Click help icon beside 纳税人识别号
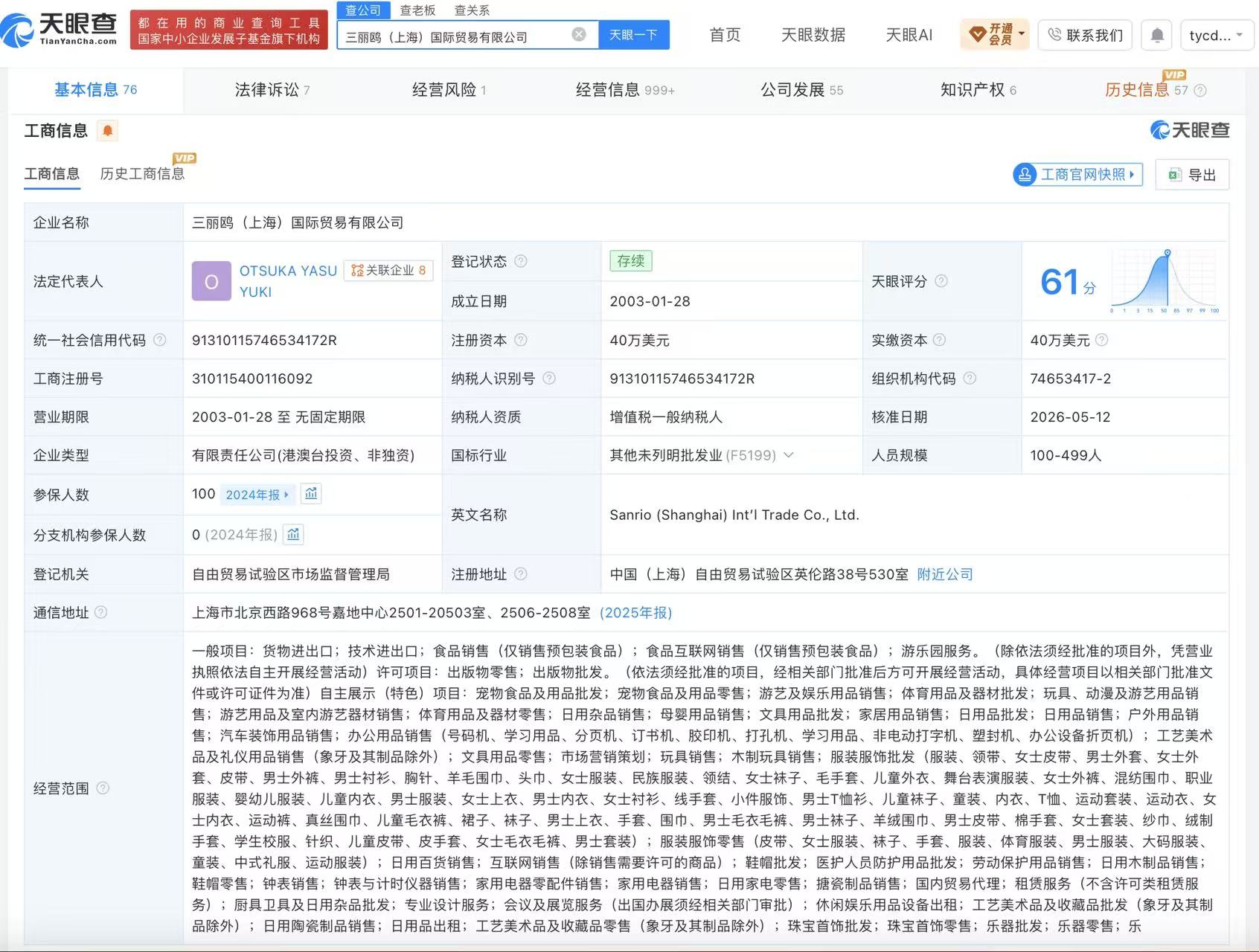This screenshot has width=1259, height=952. 549,379
